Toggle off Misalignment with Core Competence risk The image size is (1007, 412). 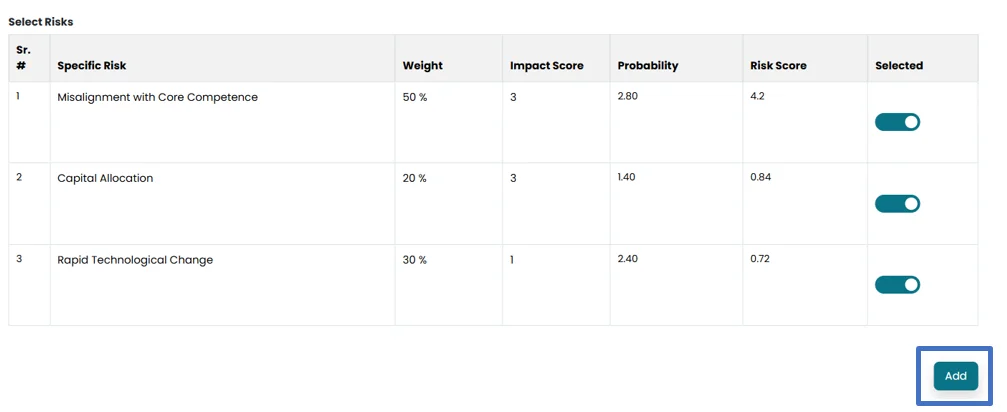(897, 122)
